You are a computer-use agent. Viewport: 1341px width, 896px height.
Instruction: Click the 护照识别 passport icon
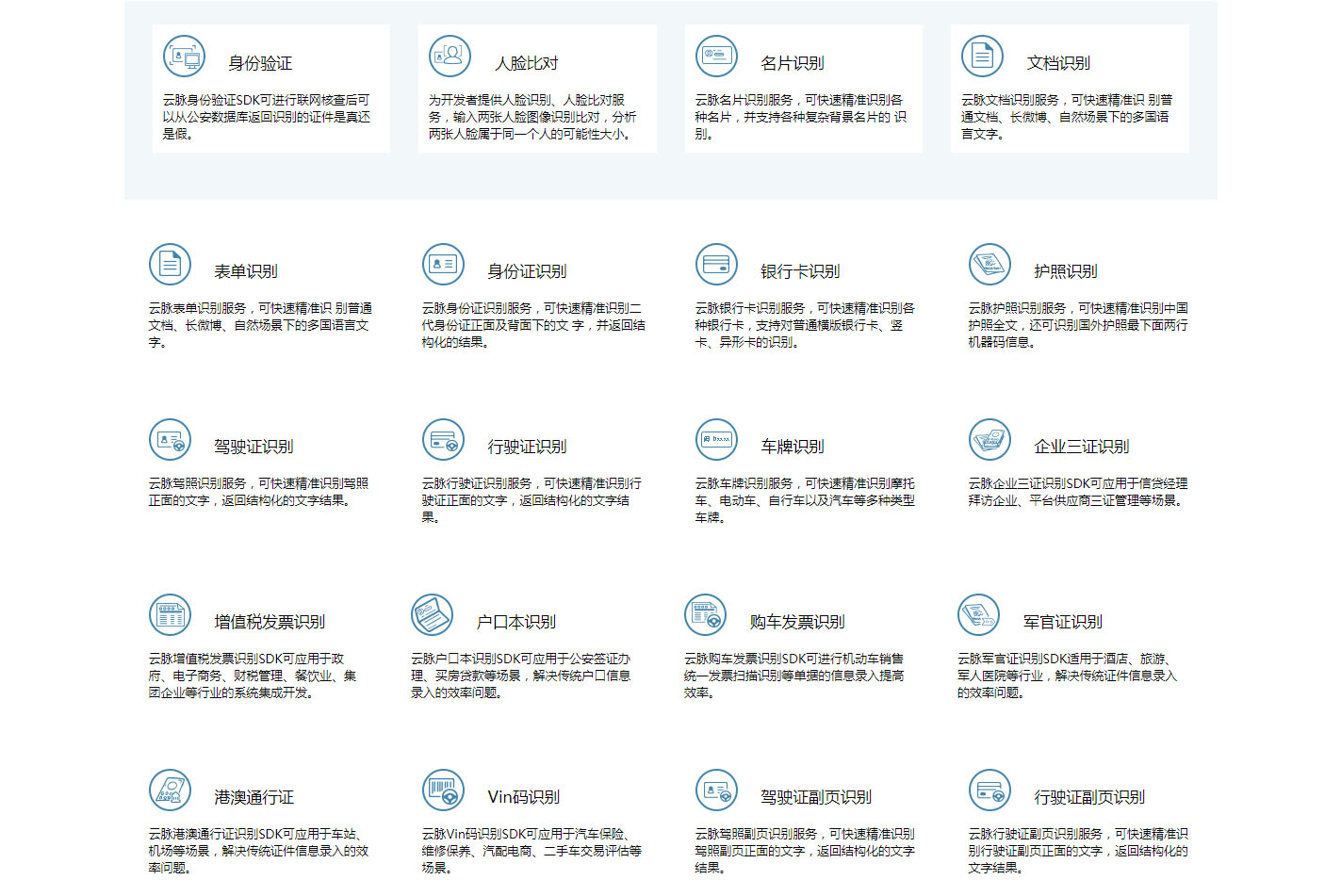pos(989,264)
